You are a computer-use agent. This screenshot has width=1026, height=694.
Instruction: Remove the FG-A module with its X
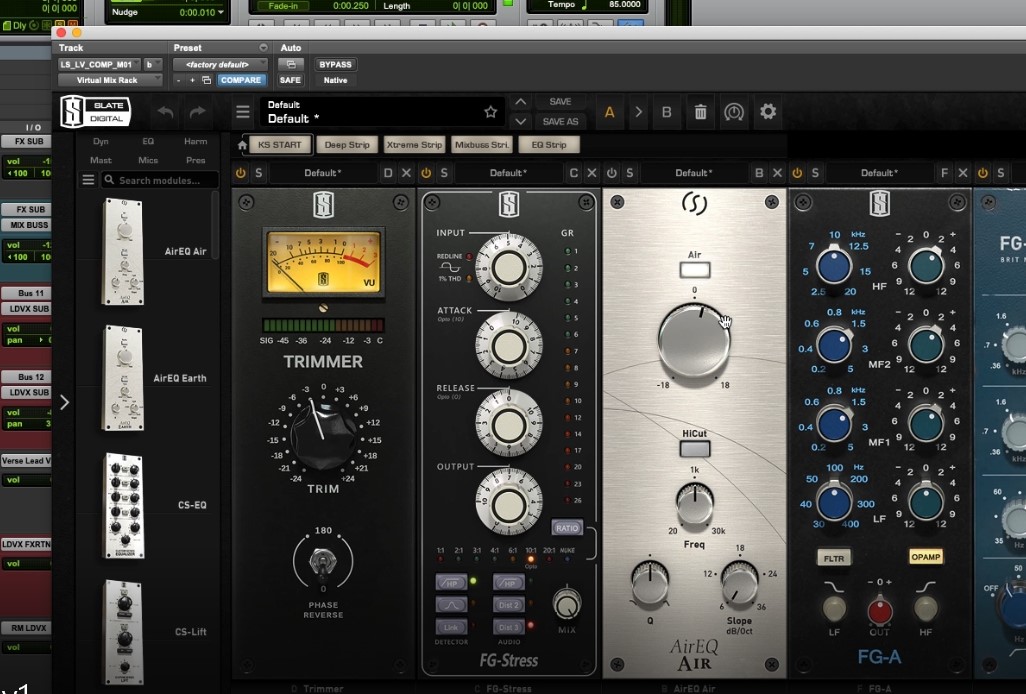point(963,173)
